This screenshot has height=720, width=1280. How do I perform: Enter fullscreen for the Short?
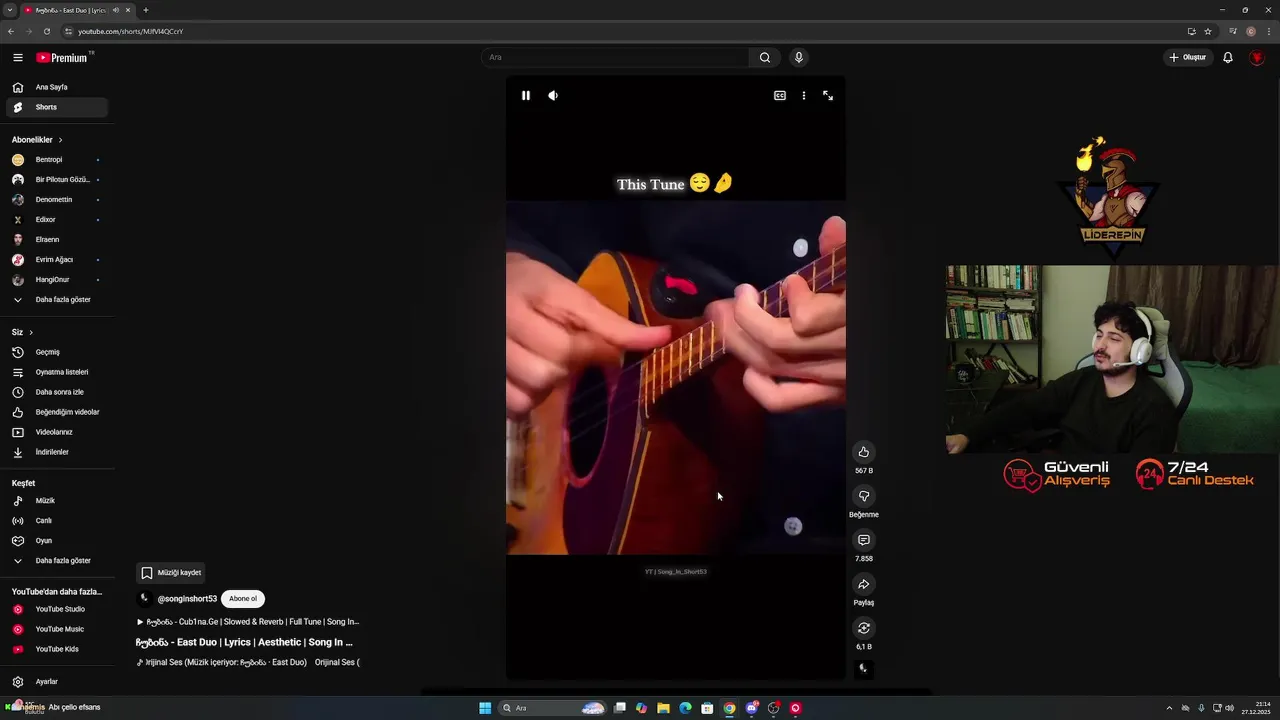coord(828,96)
